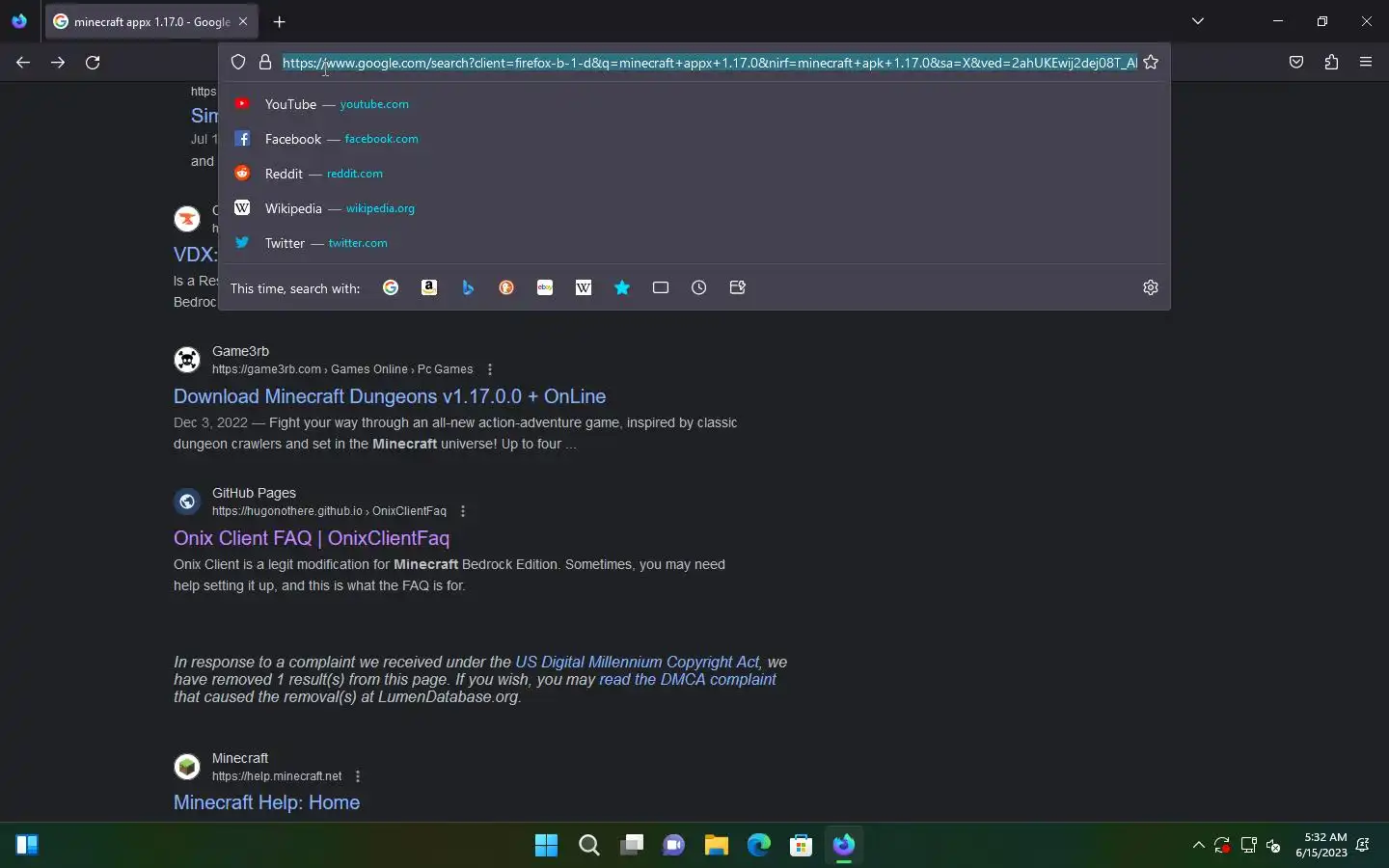Image resolution: width=1389 pixels, height=868 pixels.
Task: Open US Digital Millennium Copyright Act link
Action: [638, 662]
